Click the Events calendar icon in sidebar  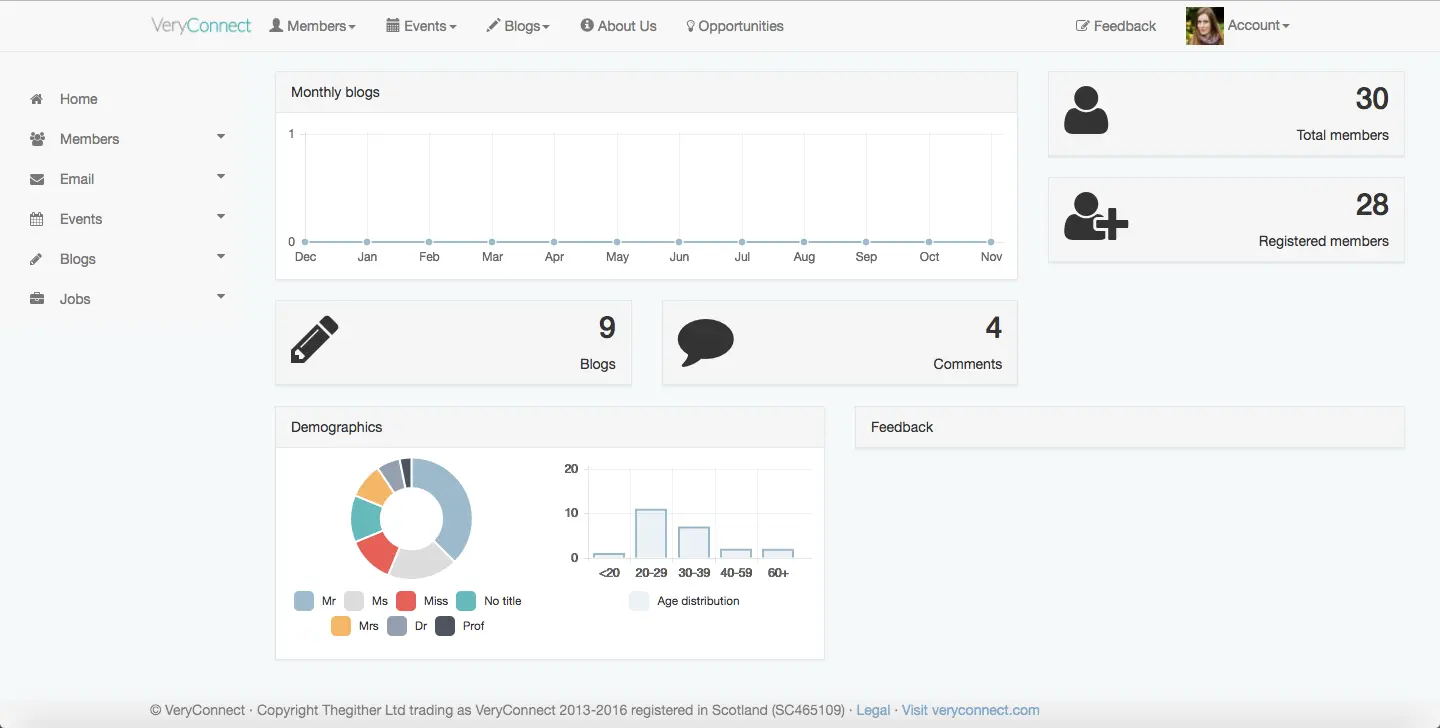(37, 219)
